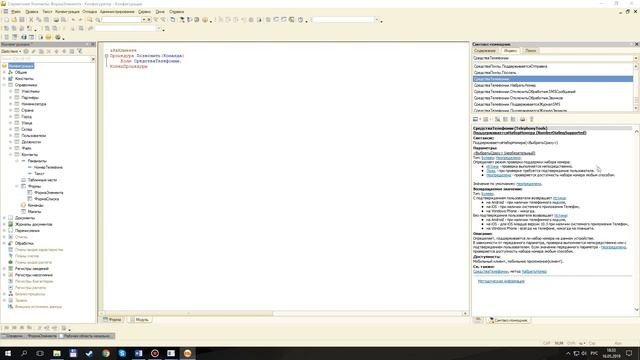The width and height of the screenshot is (640, 360).
Task: Open the toolbar search field dropdown arrow
Action: pyautogui.click(x=144, y=20)
